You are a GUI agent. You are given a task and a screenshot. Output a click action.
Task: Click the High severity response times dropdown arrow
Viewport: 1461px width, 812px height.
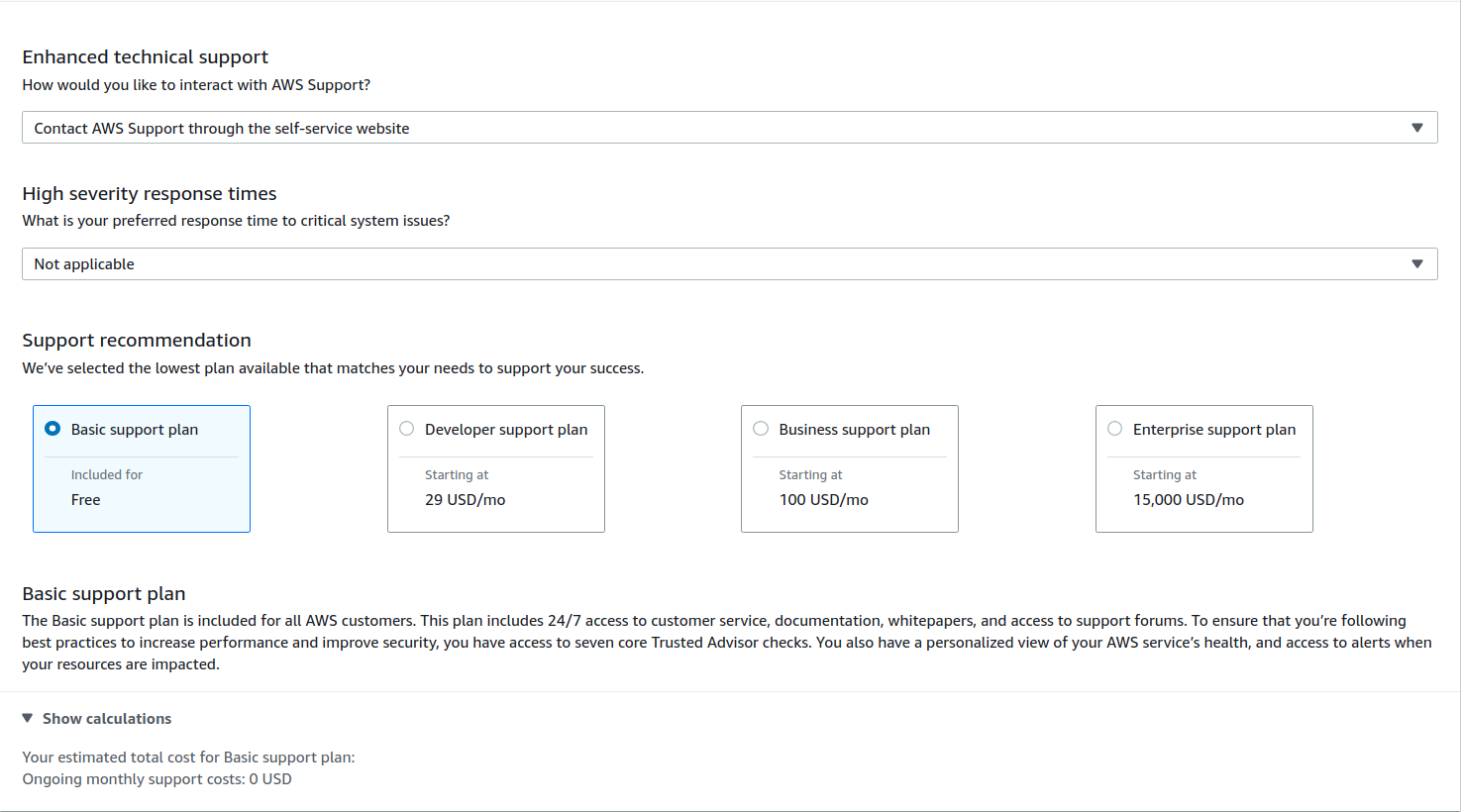coord(1416,263)
